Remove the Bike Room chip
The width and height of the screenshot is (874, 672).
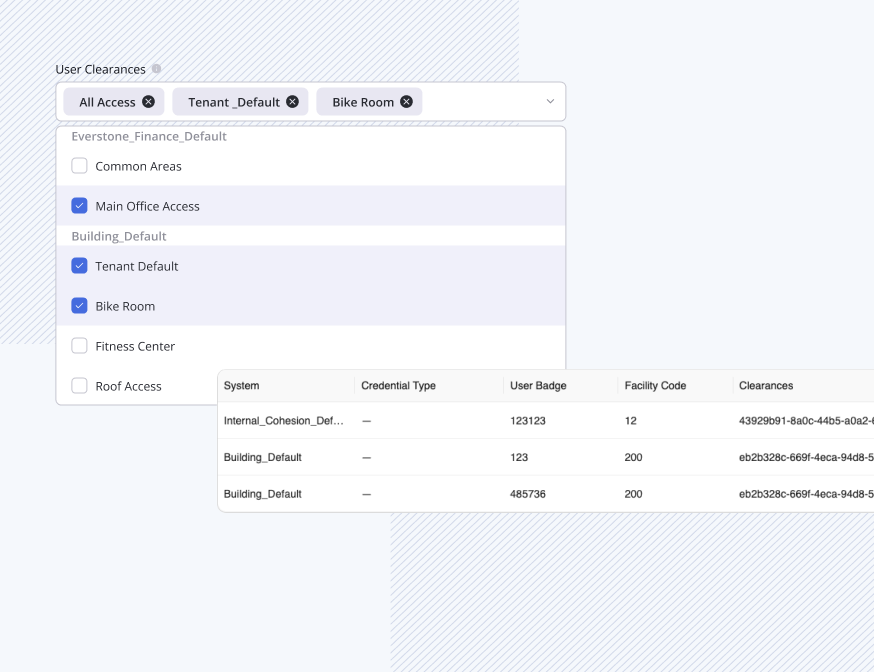[x=407, y=101]
